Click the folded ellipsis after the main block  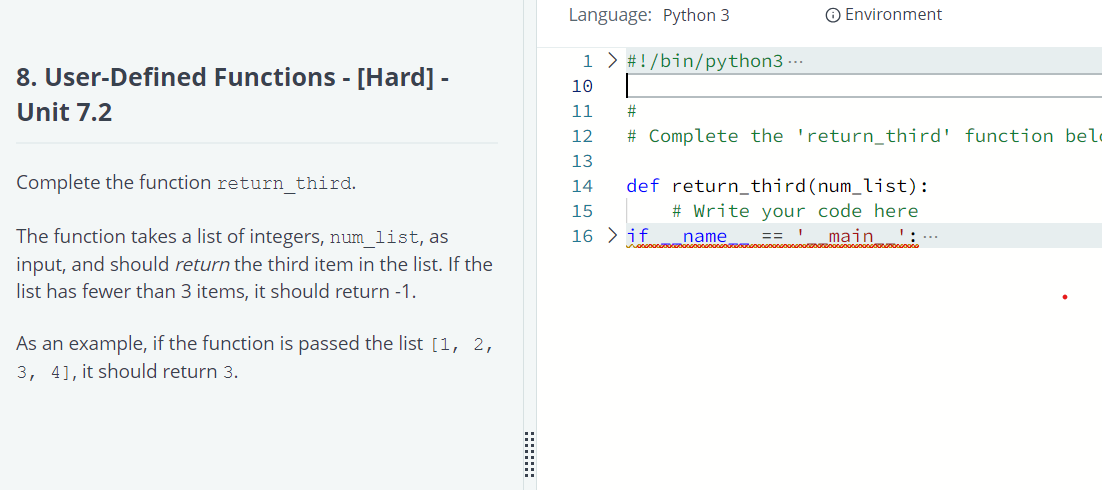click(x=930, y=236)
